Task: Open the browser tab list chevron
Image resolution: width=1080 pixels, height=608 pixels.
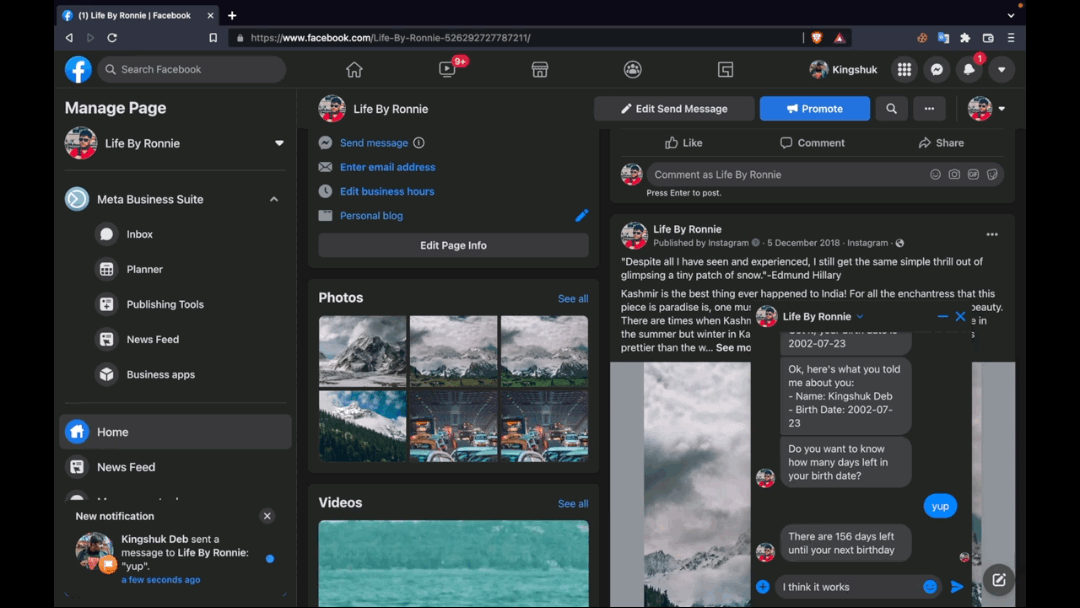Action: [1010, 15]
